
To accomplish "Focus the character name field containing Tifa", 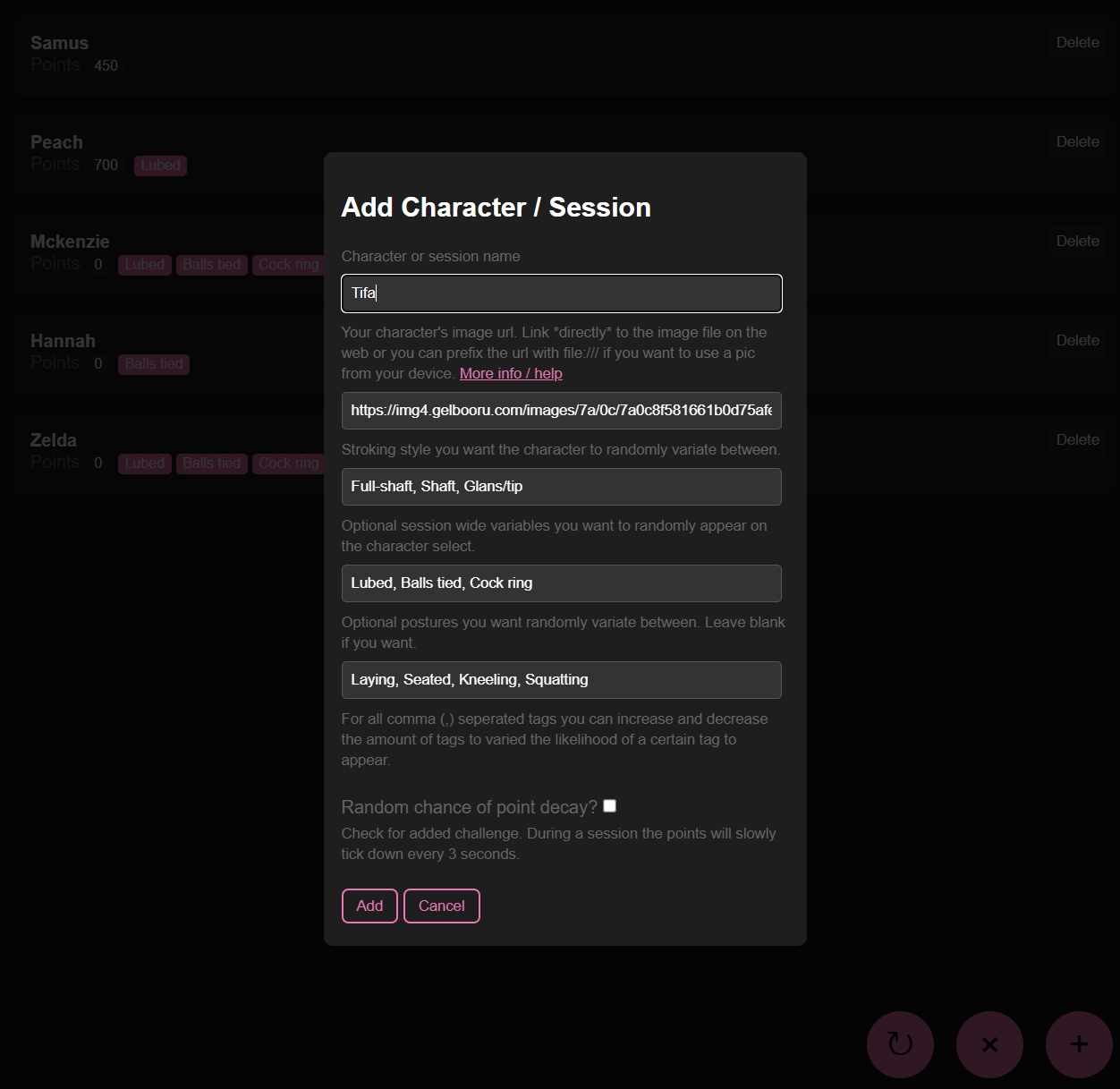I will (x=562, y=294).
